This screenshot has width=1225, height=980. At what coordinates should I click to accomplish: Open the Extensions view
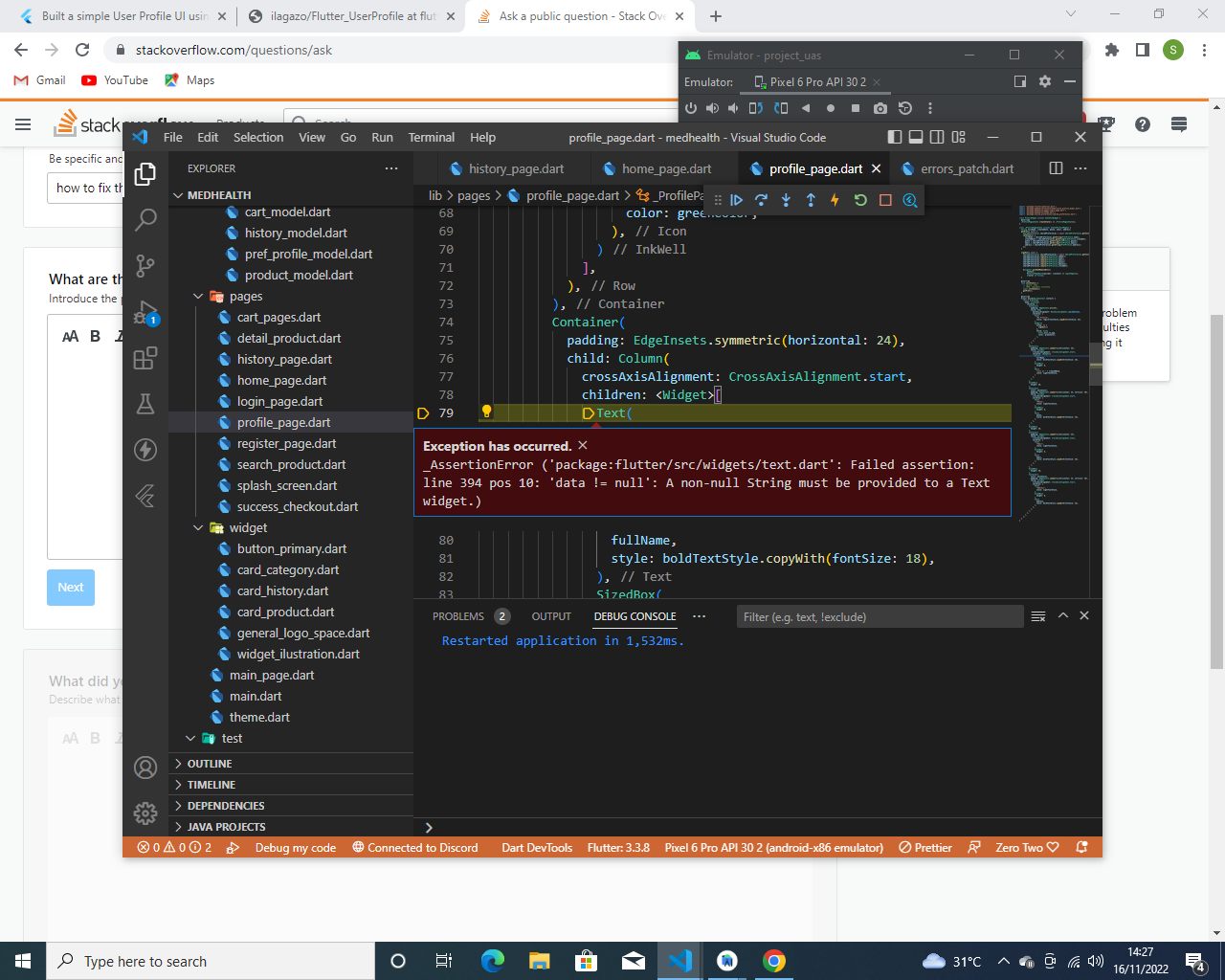coord(145,358)
